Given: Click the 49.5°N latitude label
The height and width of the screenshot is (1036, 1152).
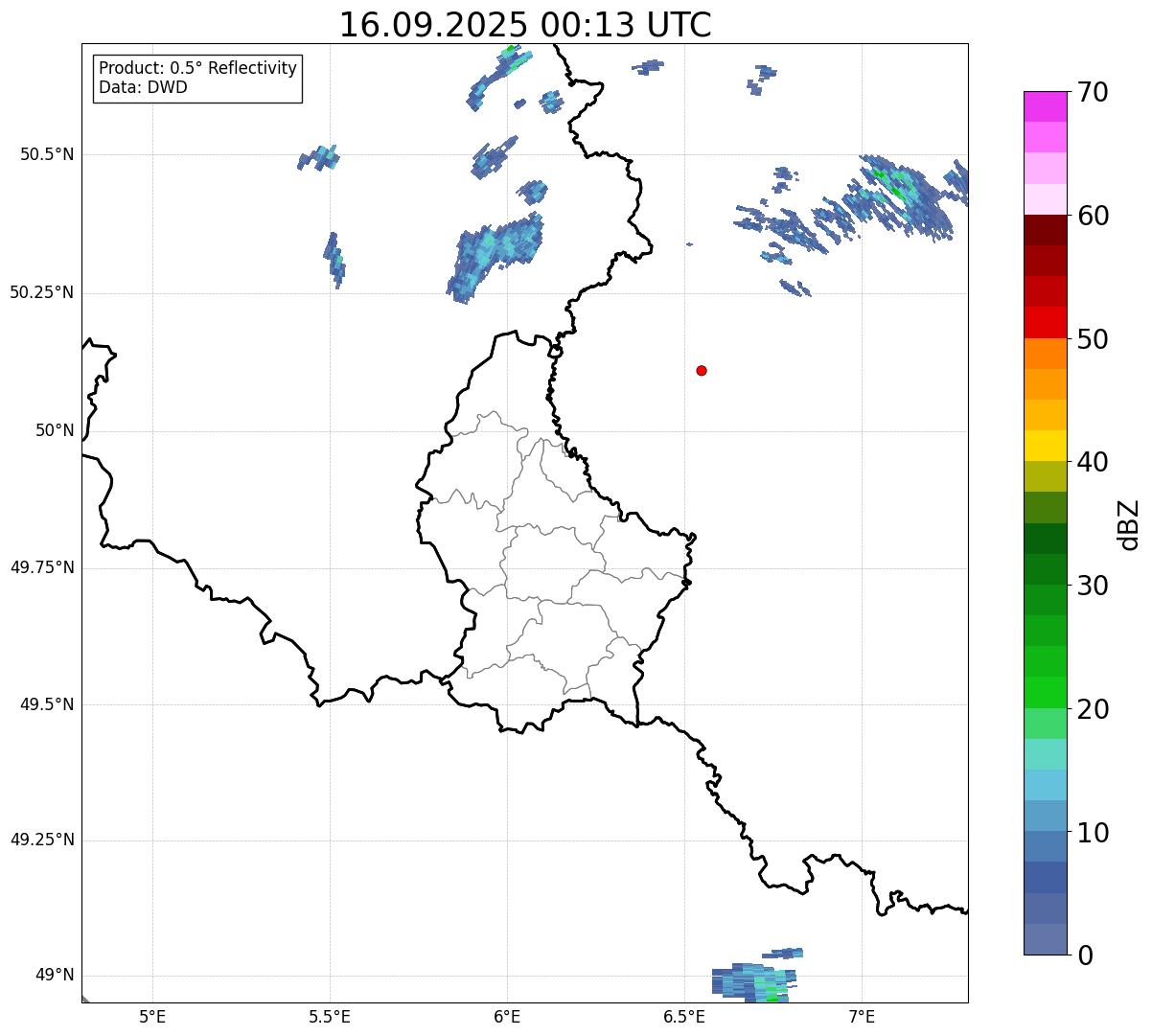Looking at the screenshot, I should point(47,704).
